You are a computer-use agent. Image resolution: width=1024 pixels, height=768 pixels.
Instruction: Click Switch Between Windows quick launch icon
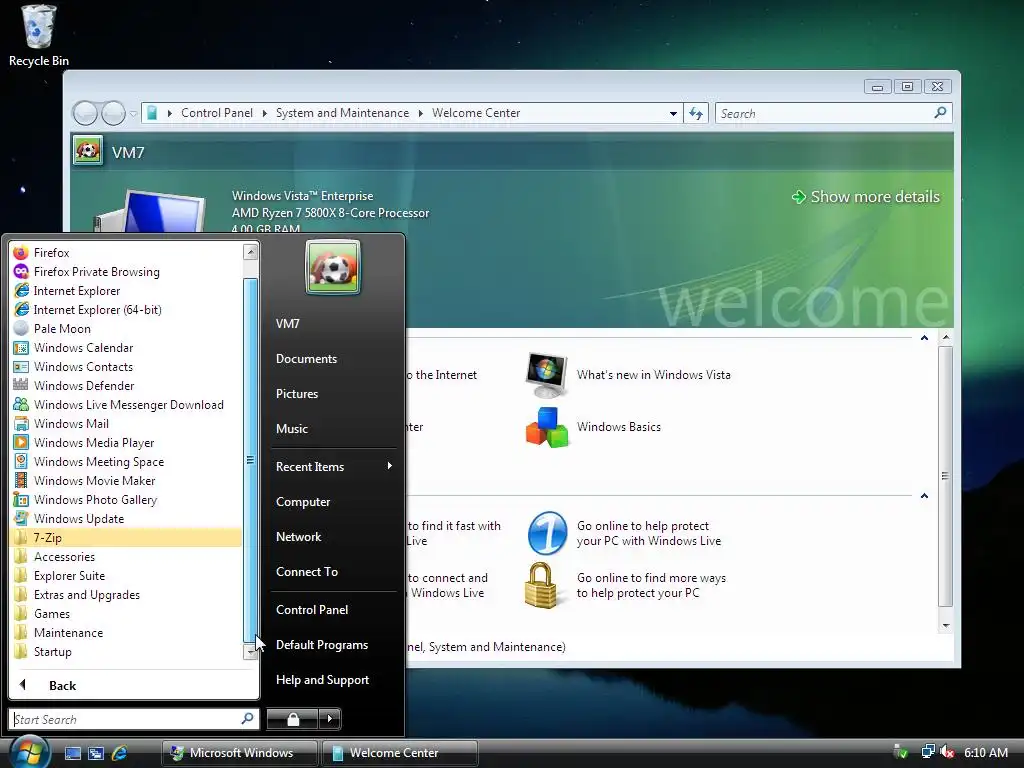[x=96, y=753]
